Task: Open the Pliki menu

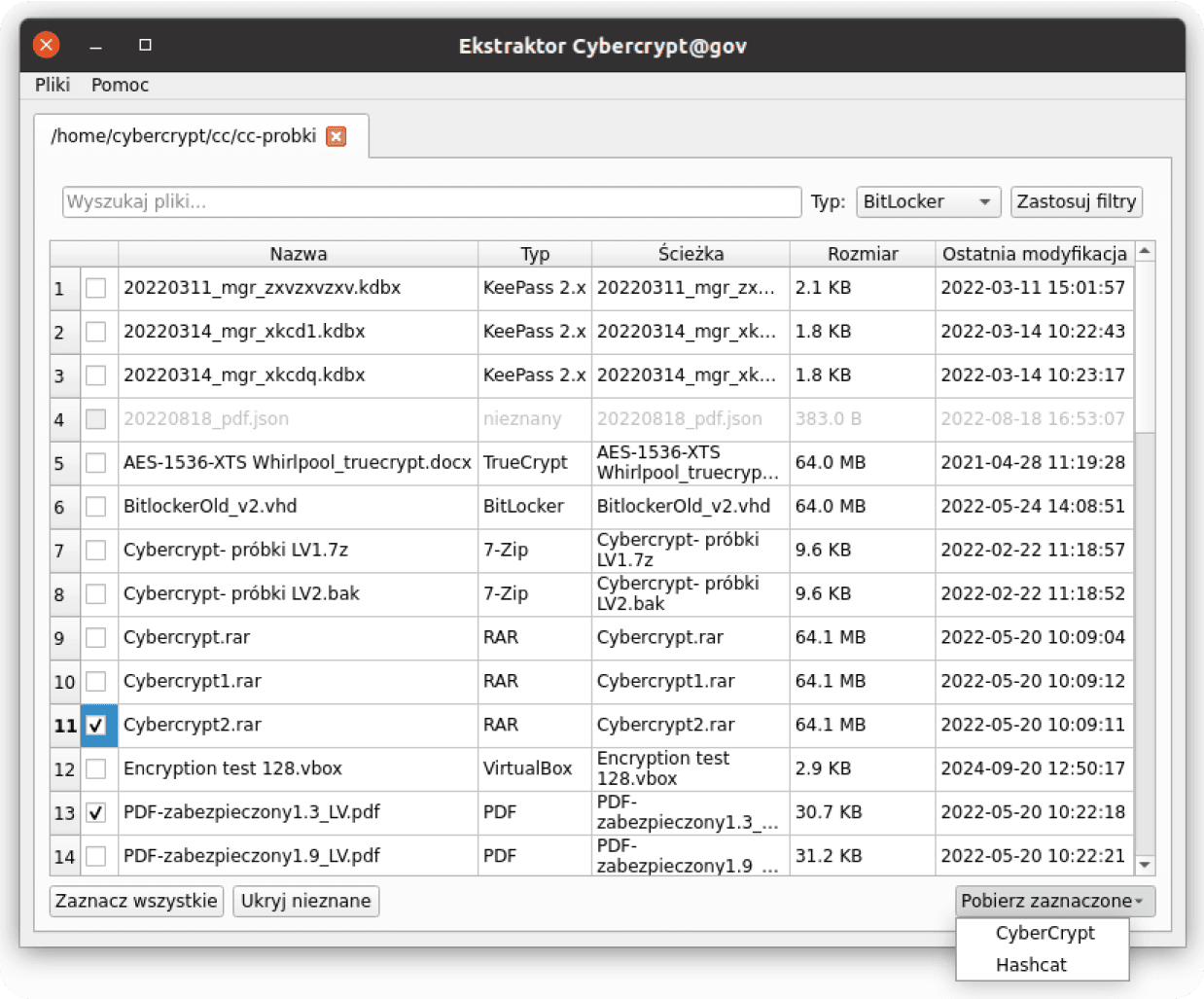Action: [x=53, y=85]
